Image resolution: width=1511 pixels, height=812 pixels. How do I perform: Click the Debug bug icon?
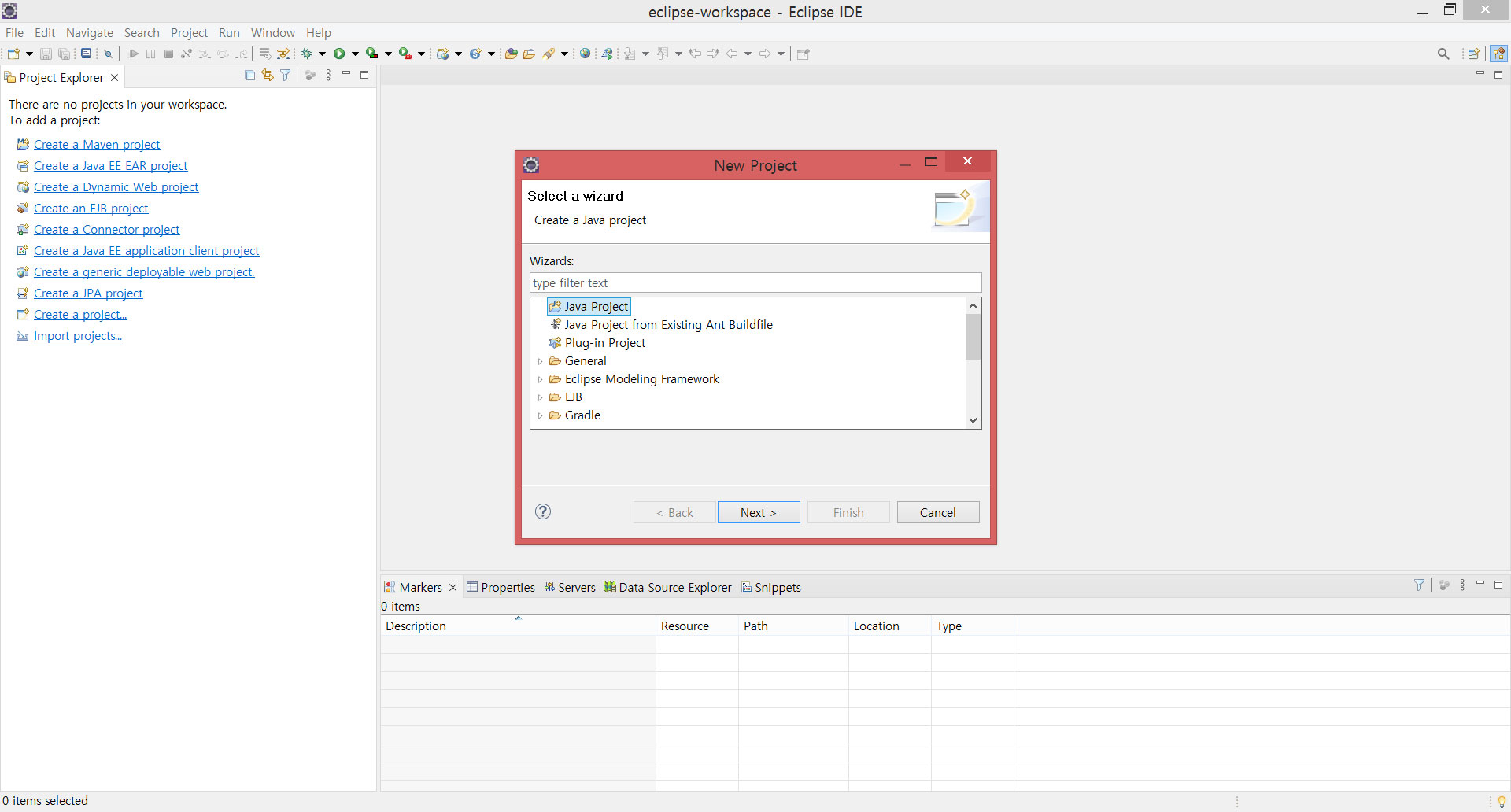[307, 54]
